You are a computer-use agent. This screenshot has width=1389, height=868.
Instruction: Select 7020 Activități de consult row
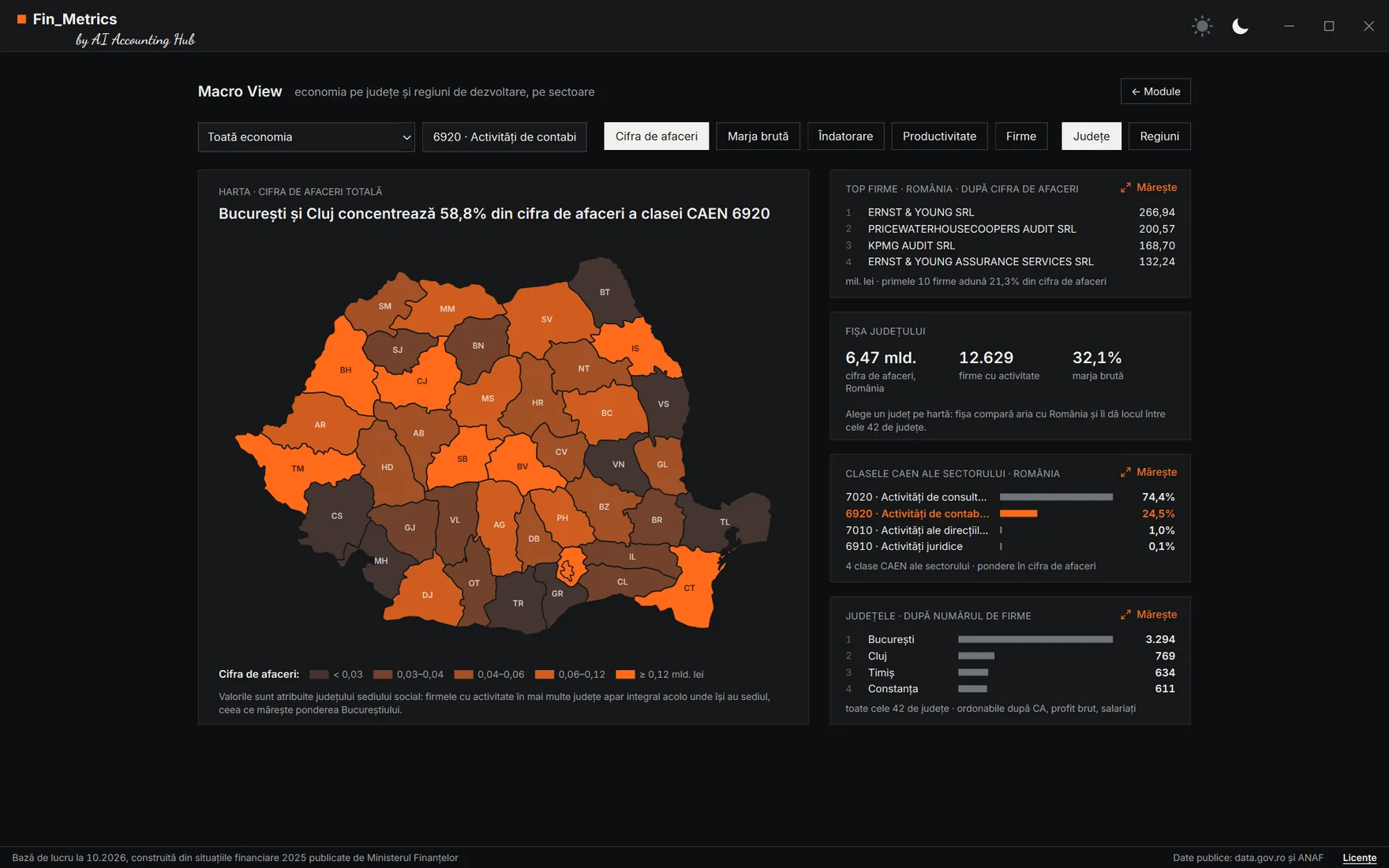1010,497
